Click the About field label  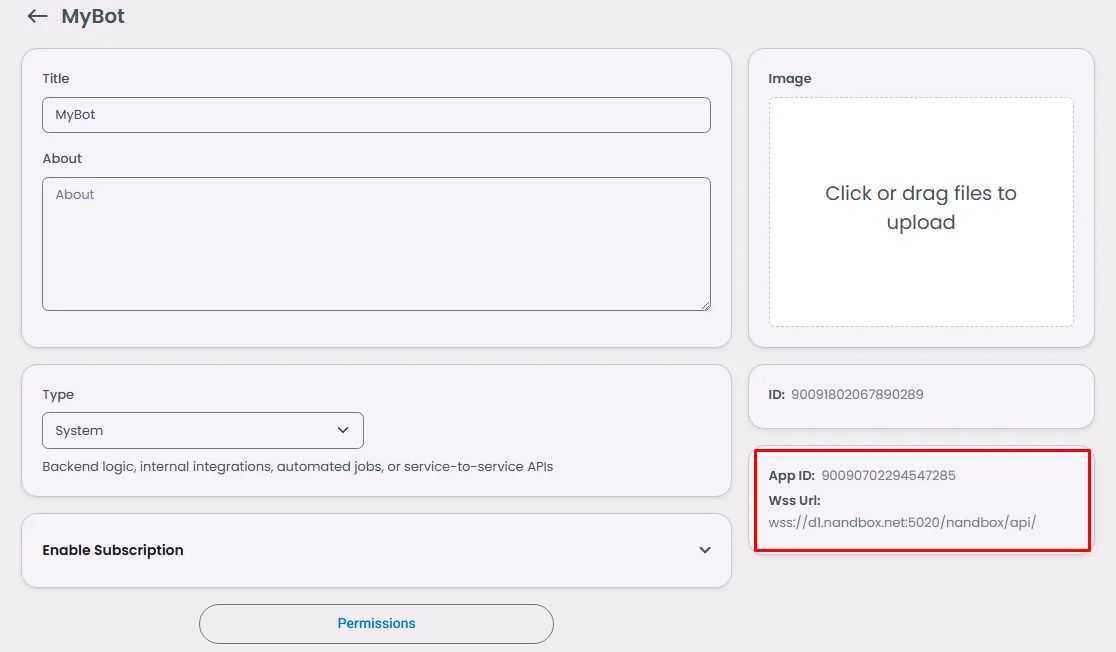(62, 159)
